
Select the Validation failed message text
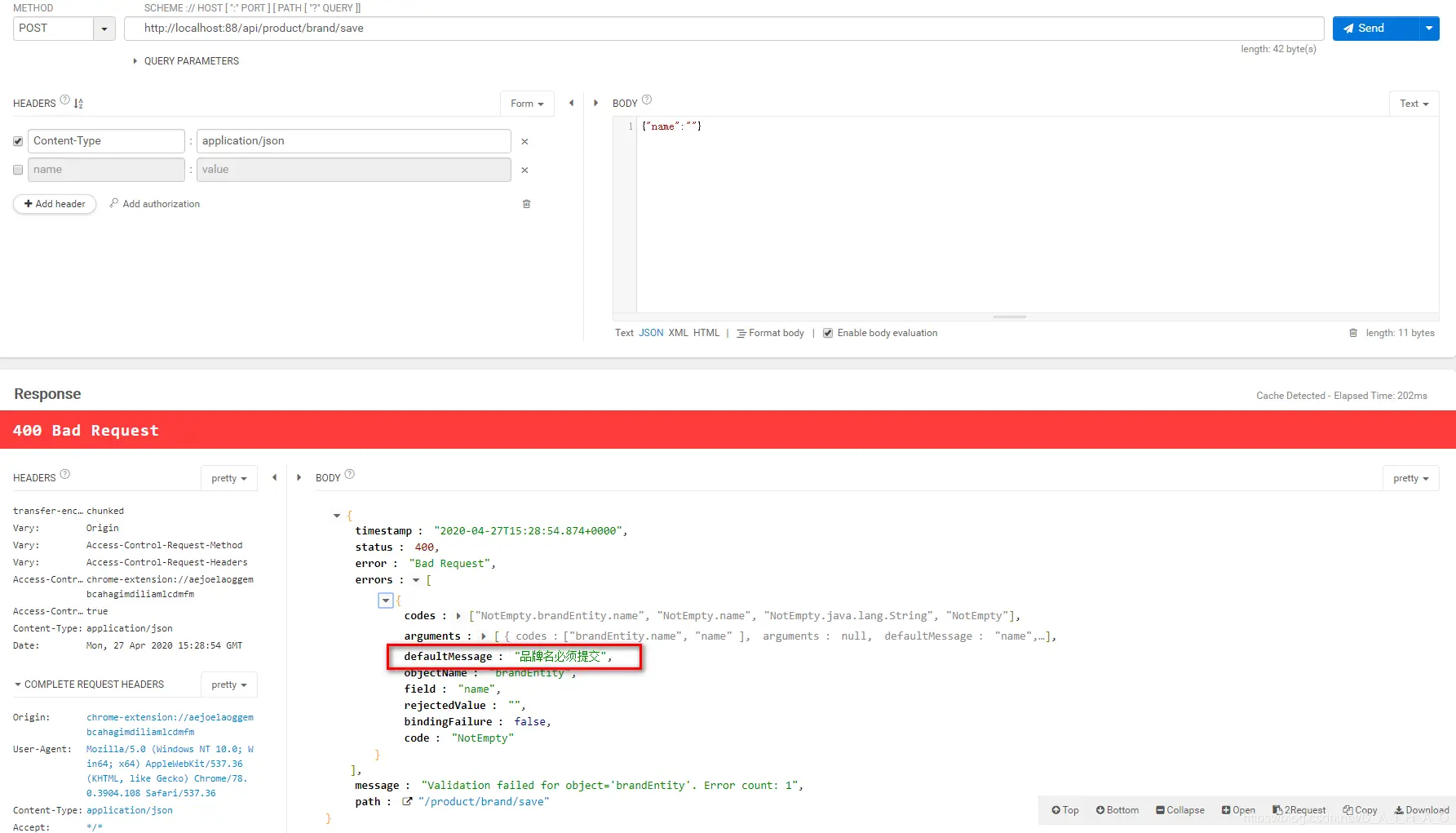point(609,786)
